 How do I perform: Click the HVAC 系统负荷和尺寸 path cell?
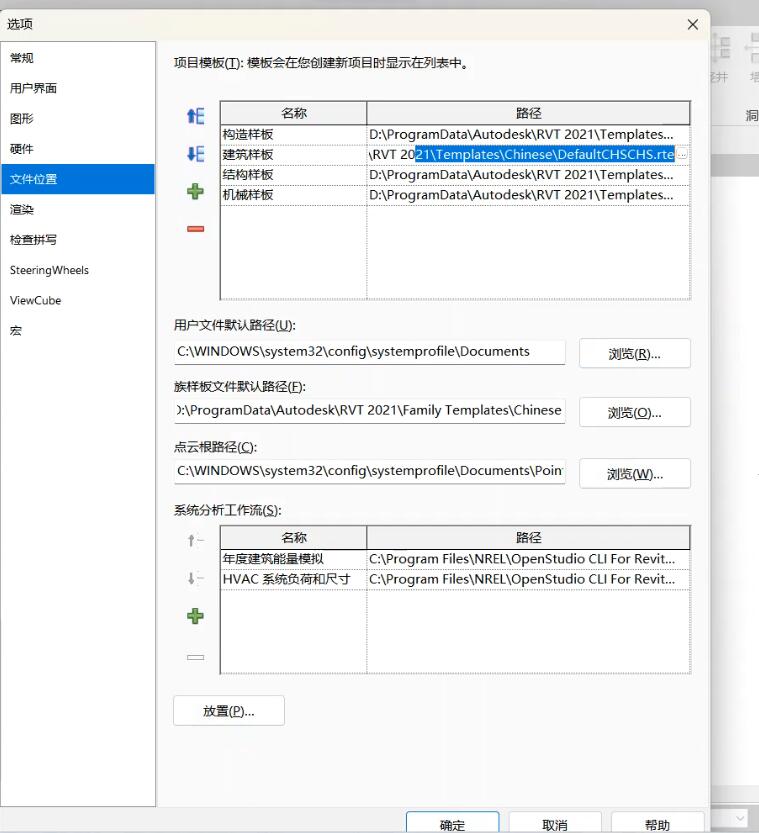click(x=528, y=579)
